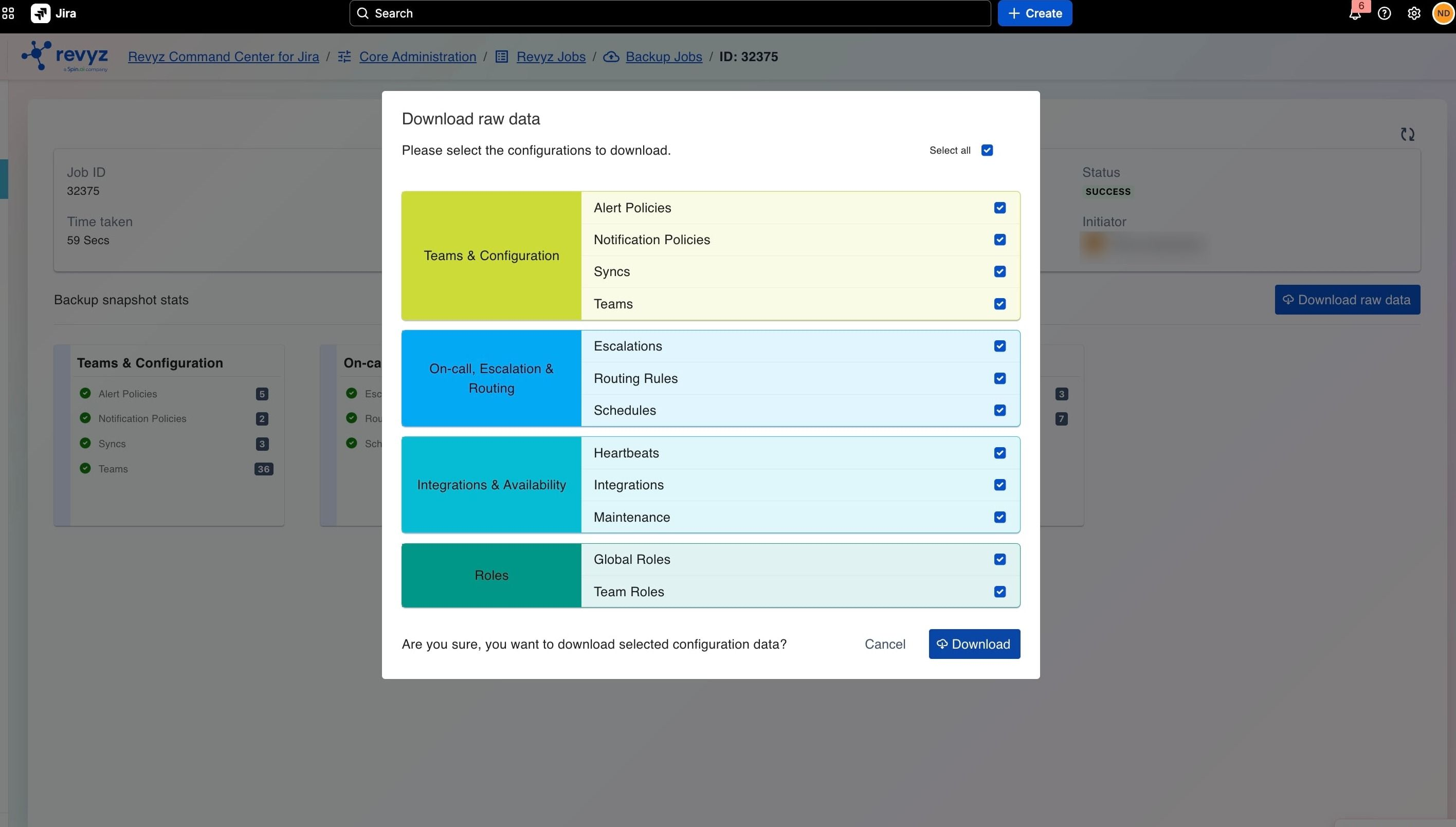The image size is (1456, 827).
Task: Click Download raw data button on page
Action: point(1347,299)
